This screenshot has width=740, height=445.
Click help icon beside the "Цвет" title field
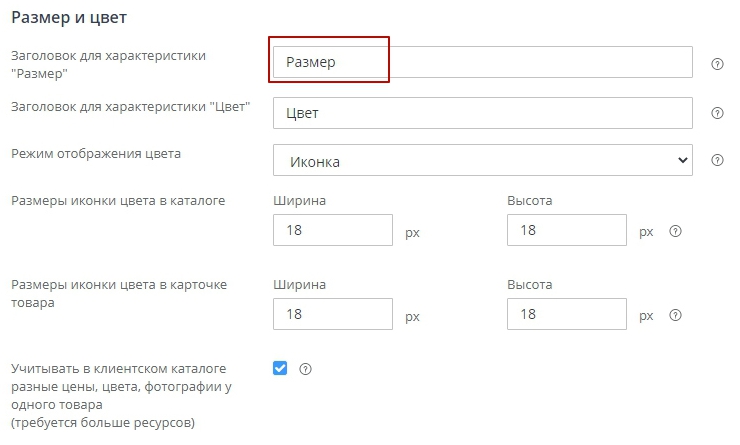pos(717,113)
